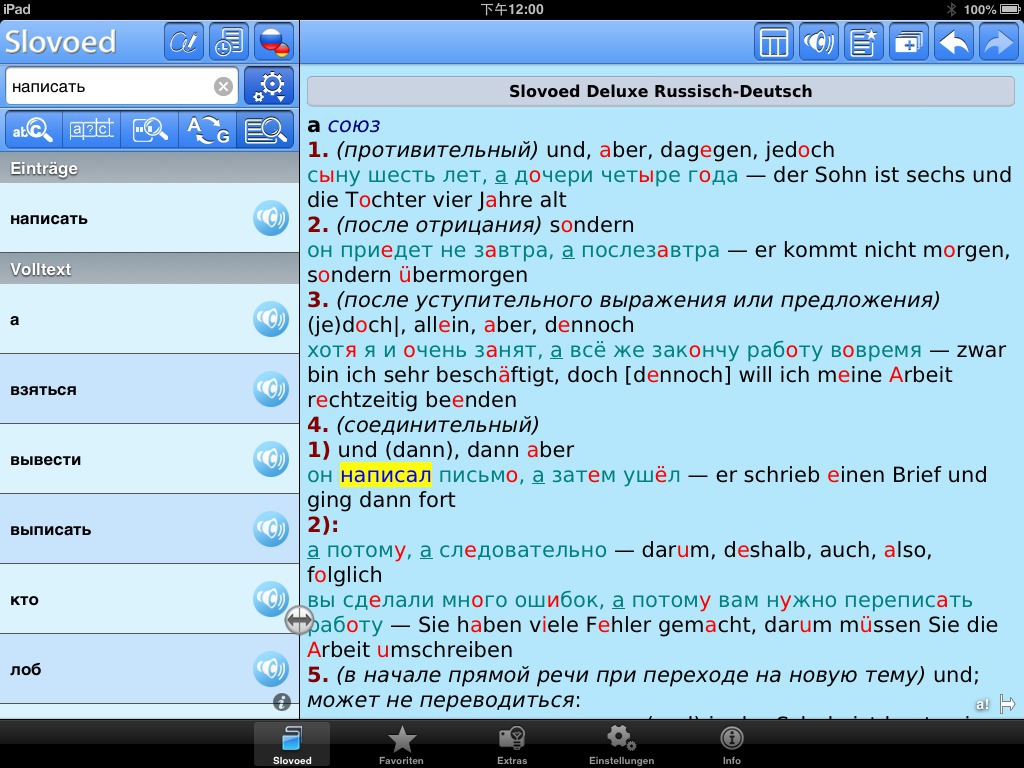
Task: Select the full-text search mode
Action: point(265,130)
